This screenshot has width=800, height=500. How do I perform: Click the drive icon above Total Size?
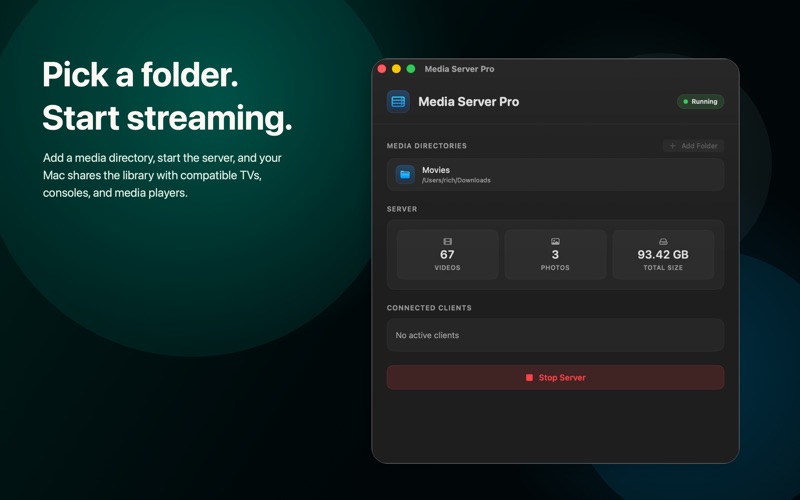point(663,241)
